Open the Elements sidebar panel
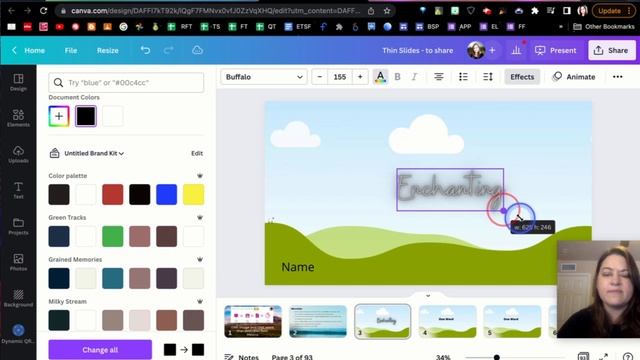The width and height of the screenshot is (640, 360). point(18,118)
